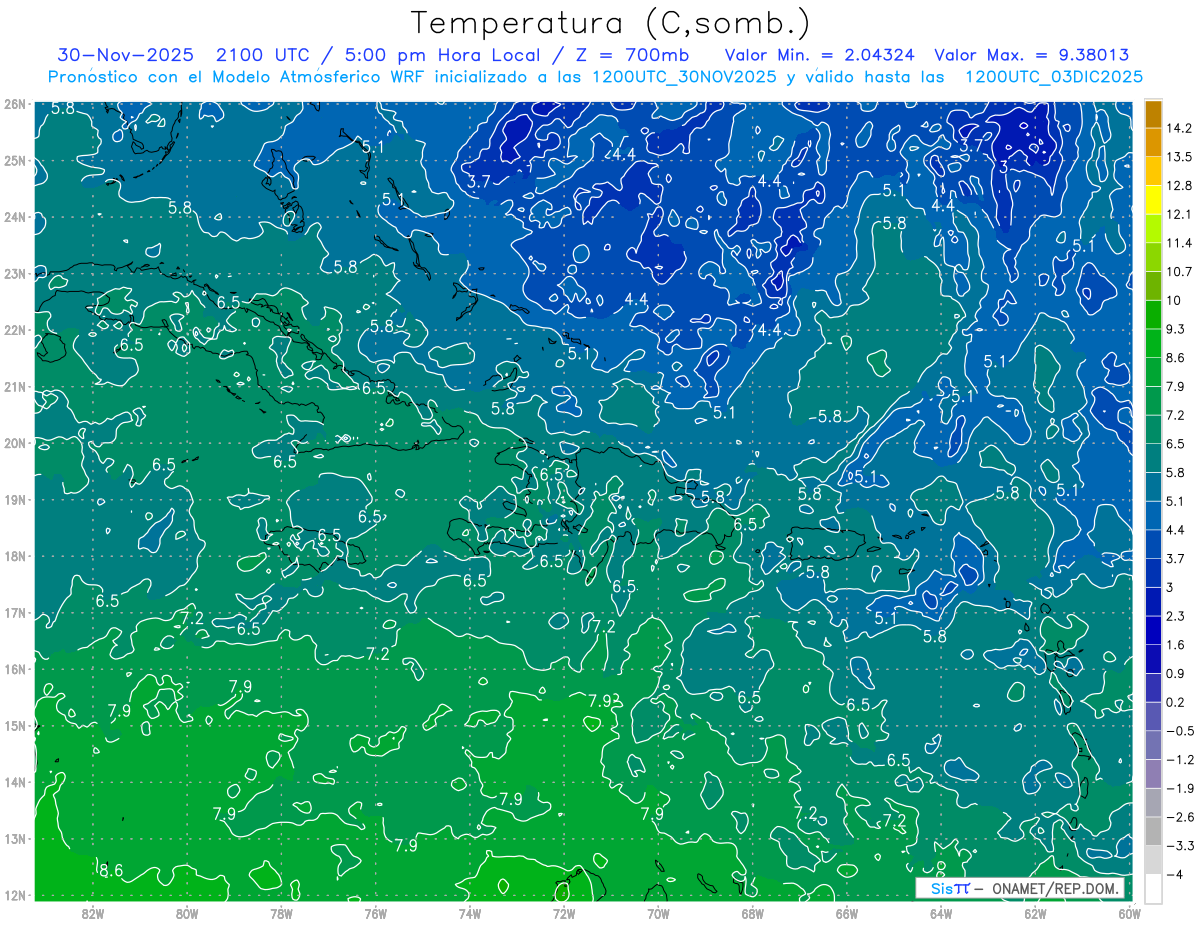Click the '74W' longitude axis label
This screenshot has width=1200, height=927.
pyautogui.click(x=470, y=913)
